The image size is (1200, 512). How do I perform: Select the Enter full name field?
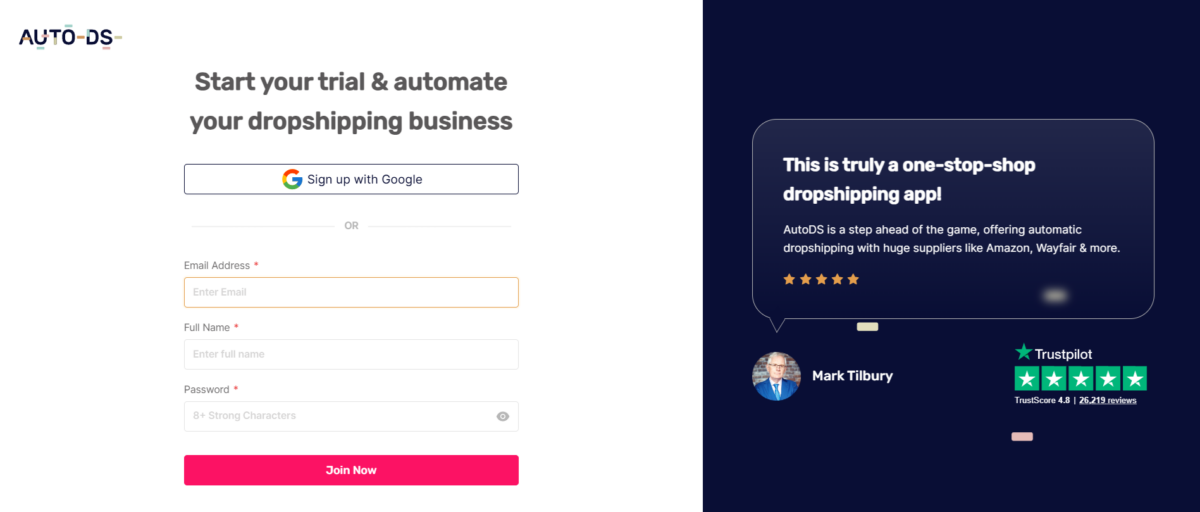tap(351, 354)
